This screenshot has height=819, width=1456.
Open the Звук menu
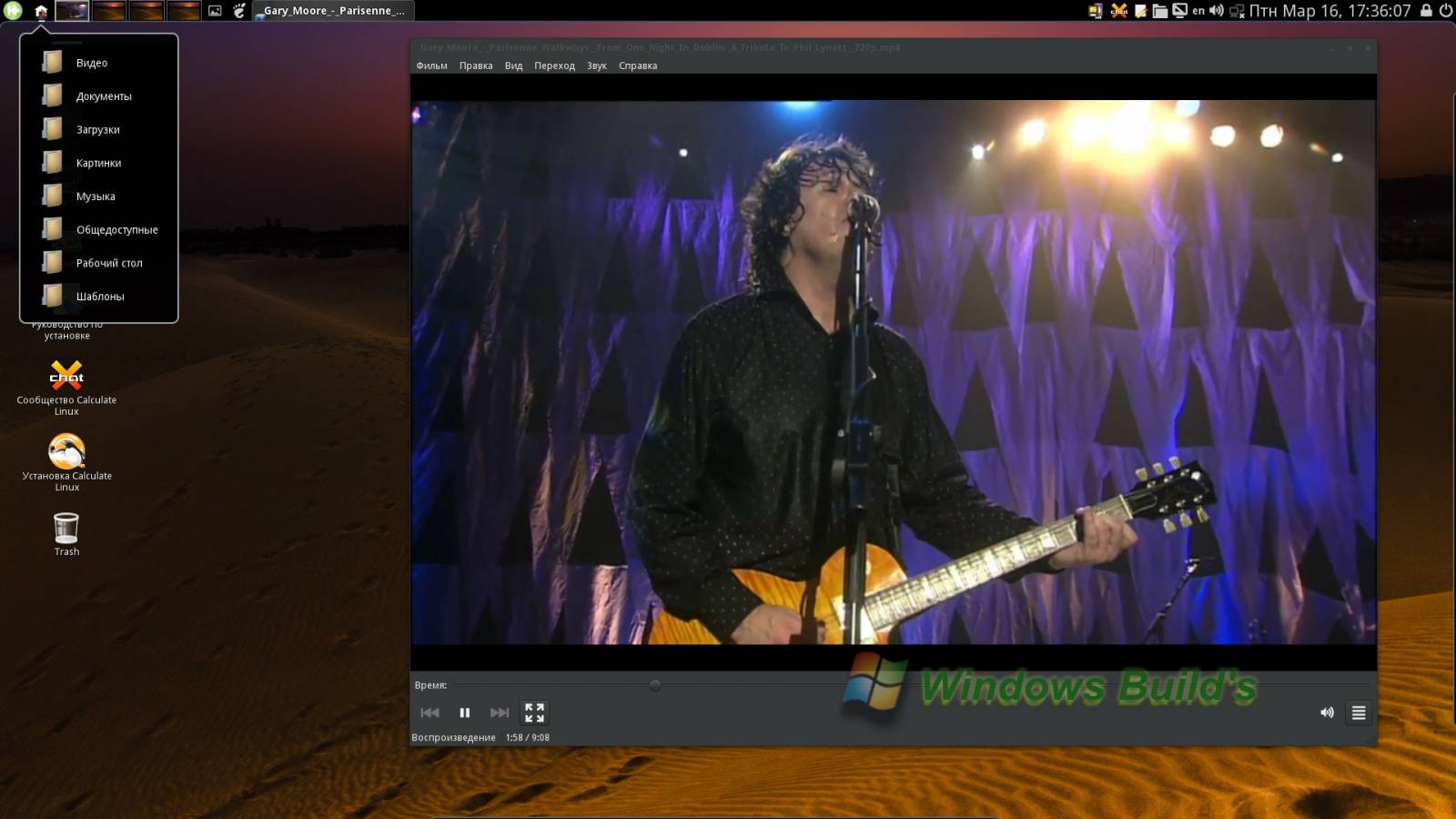[596, 66]
